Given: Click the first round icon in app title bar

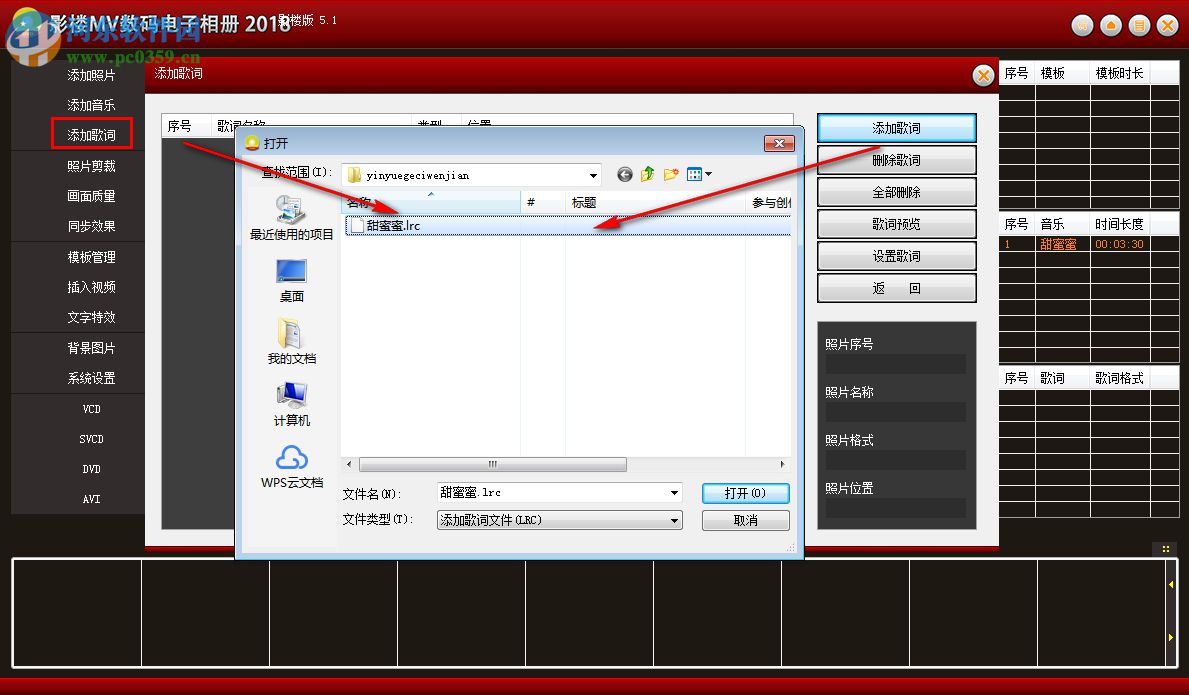Looking at the screenshot, I should 1082,26.
